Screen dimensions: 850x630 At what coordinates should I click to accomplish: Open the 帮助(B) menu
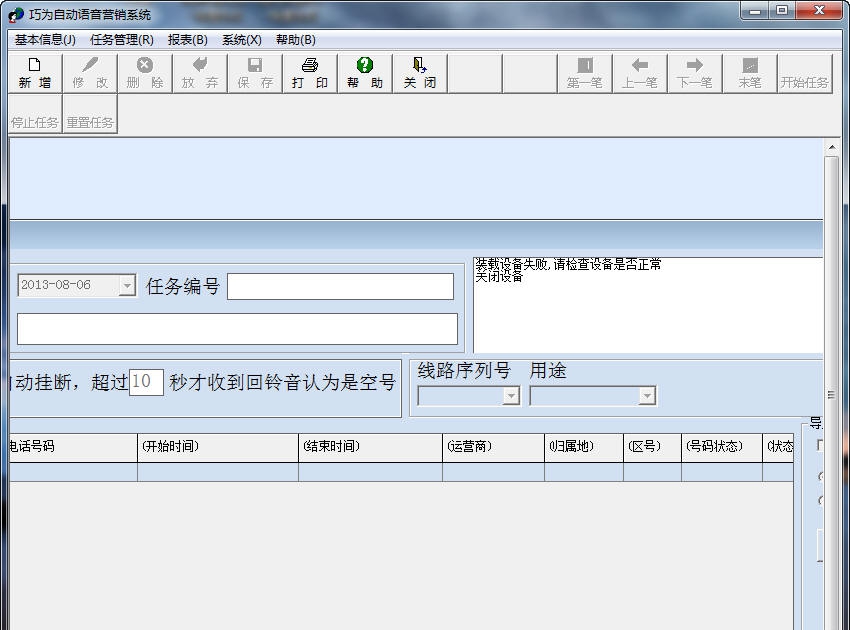click(295, 40)
